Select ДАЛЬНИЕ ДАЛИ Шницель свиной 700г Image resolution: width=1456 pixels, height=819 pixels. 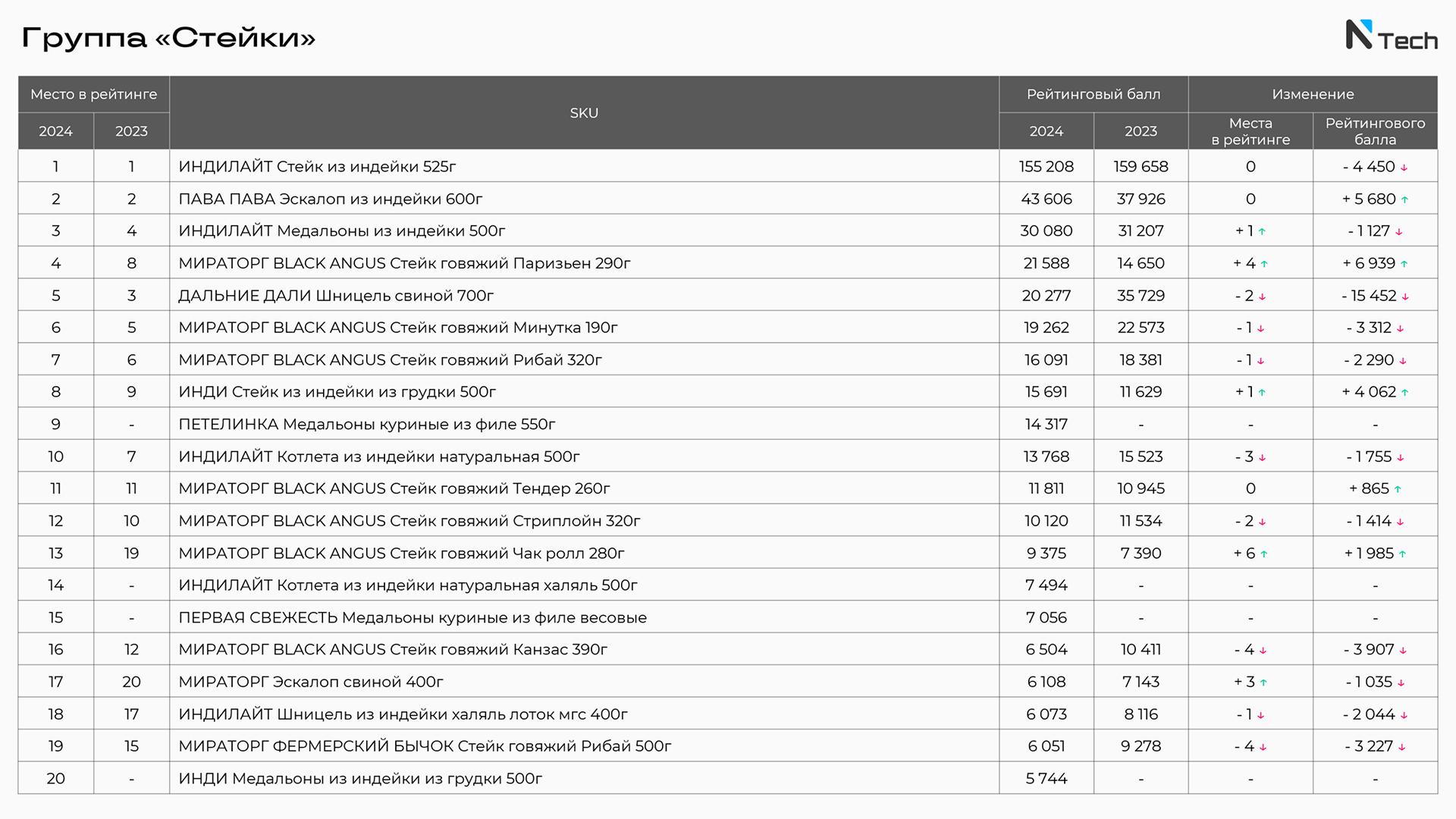(336, 295)
